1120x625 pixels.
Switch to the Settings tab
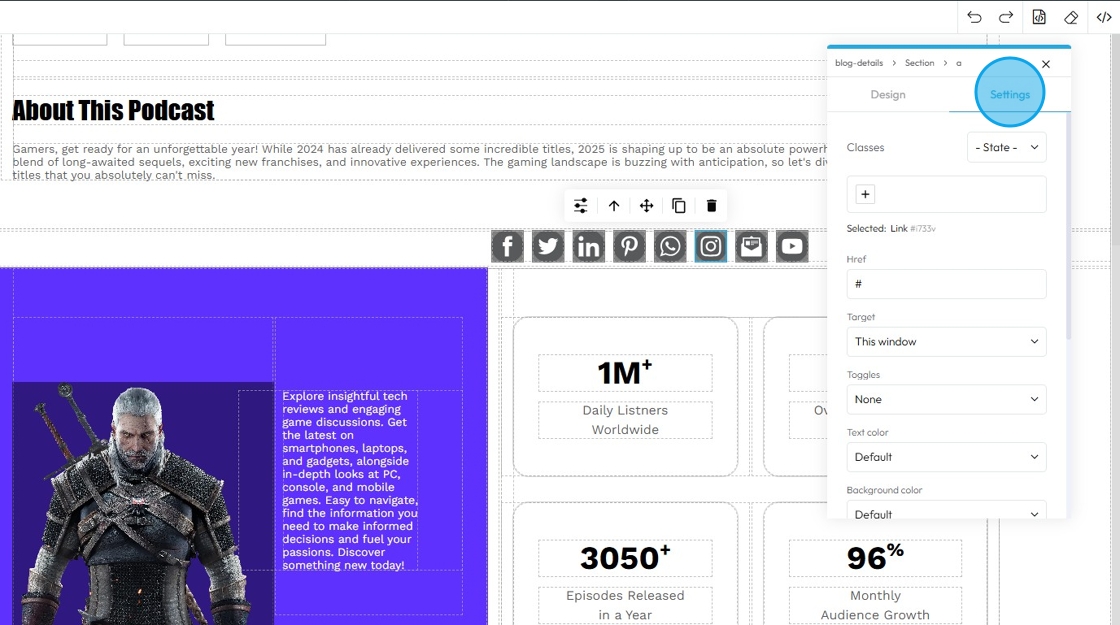tap(1010, 94)
